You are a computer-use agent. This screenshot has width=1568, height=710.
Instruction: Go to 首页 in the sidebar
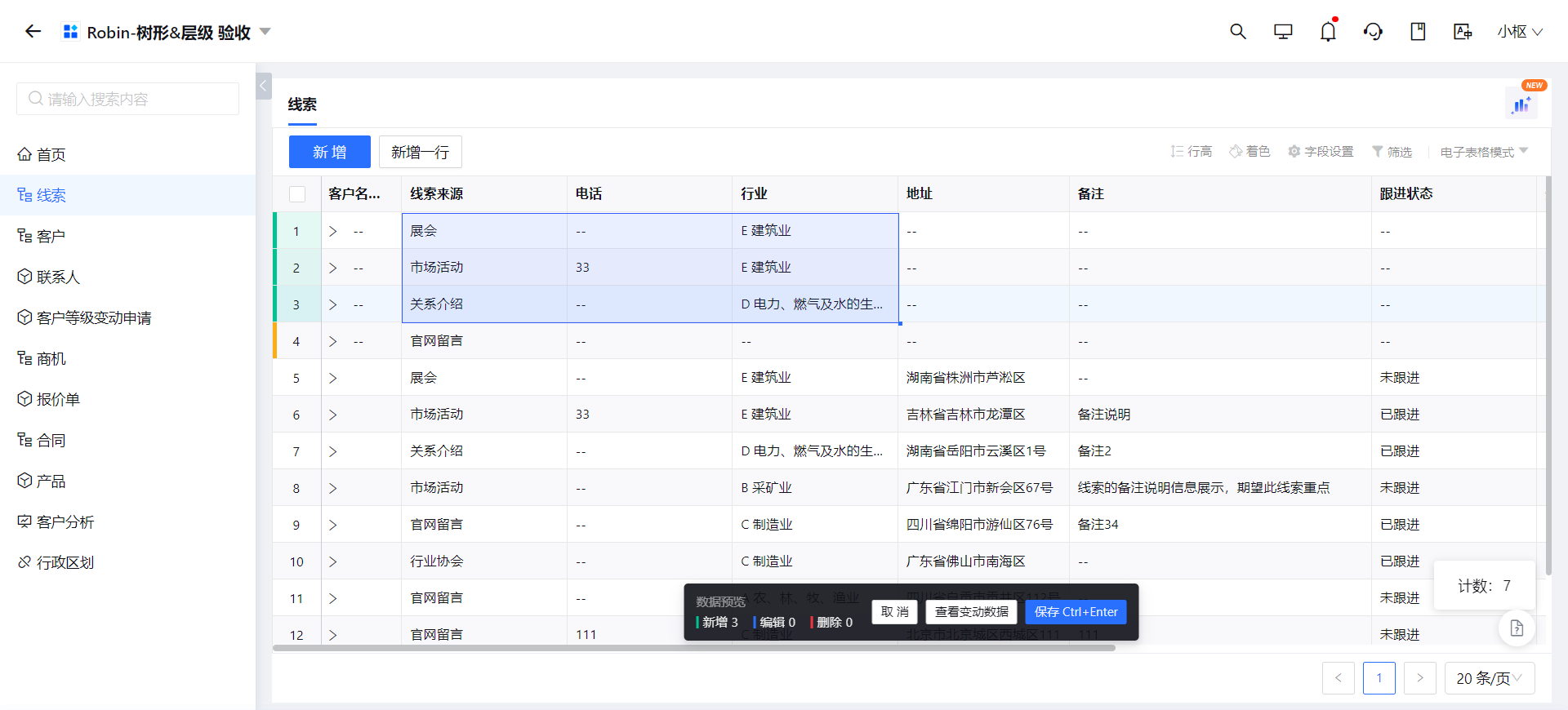coord(127,154)
